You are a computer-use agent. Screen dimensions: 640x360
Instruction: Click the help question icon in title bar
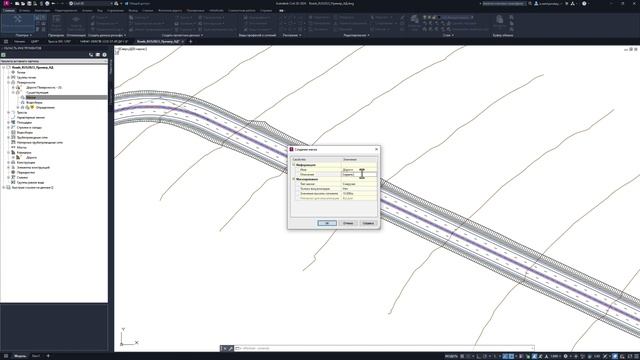tap(584, 3)
